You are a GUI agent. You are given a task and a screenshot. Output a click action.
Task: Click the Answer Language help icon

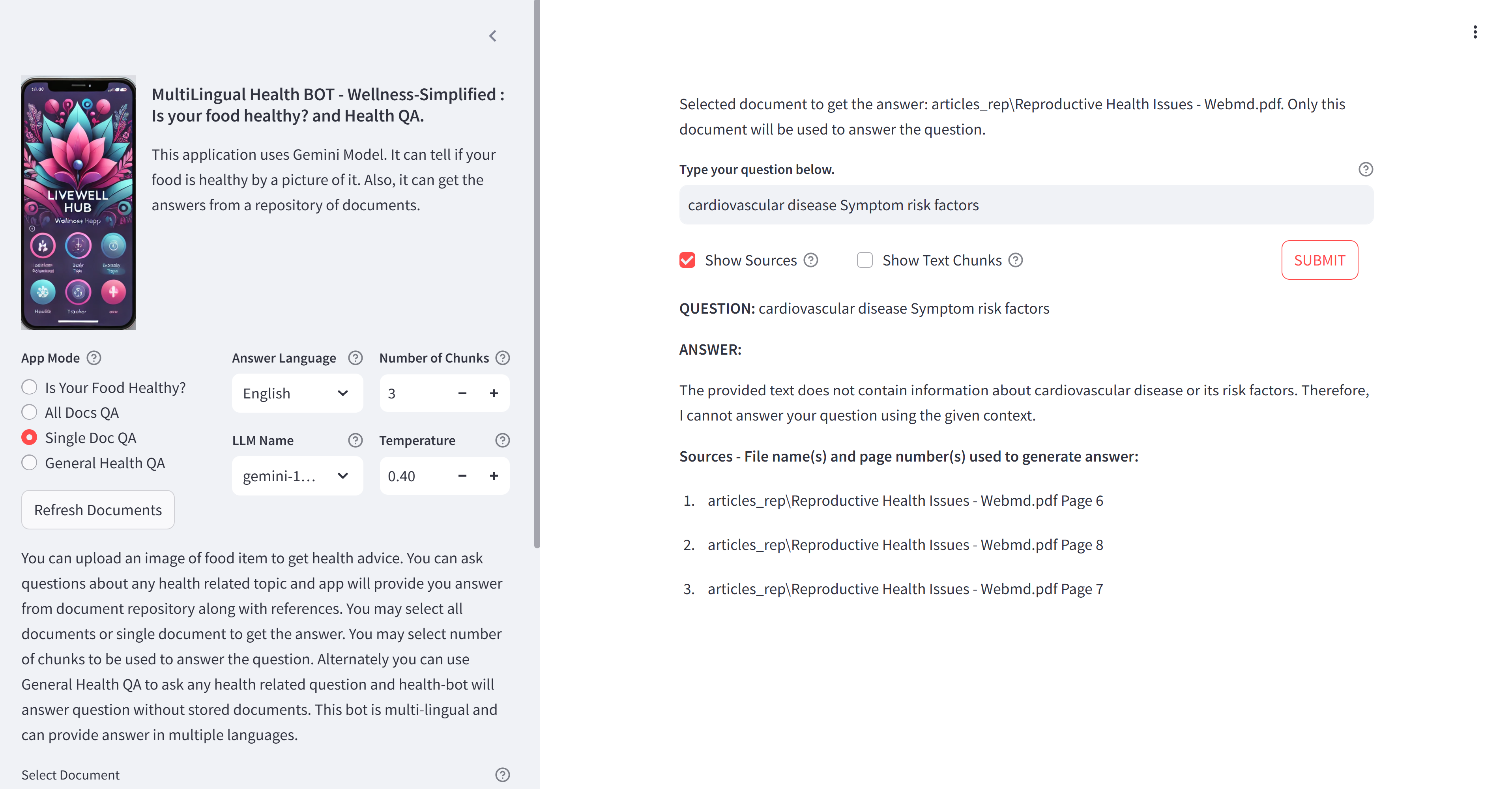pos(355,357)
